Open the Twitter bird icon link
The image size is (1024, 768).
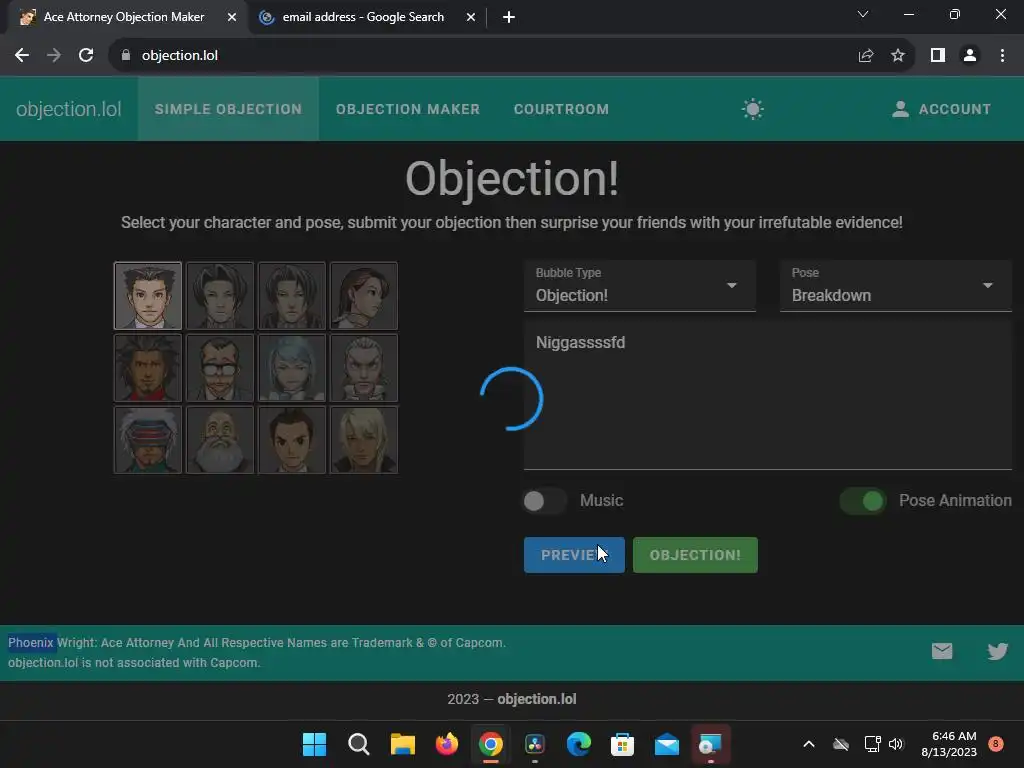pos(997,651)
